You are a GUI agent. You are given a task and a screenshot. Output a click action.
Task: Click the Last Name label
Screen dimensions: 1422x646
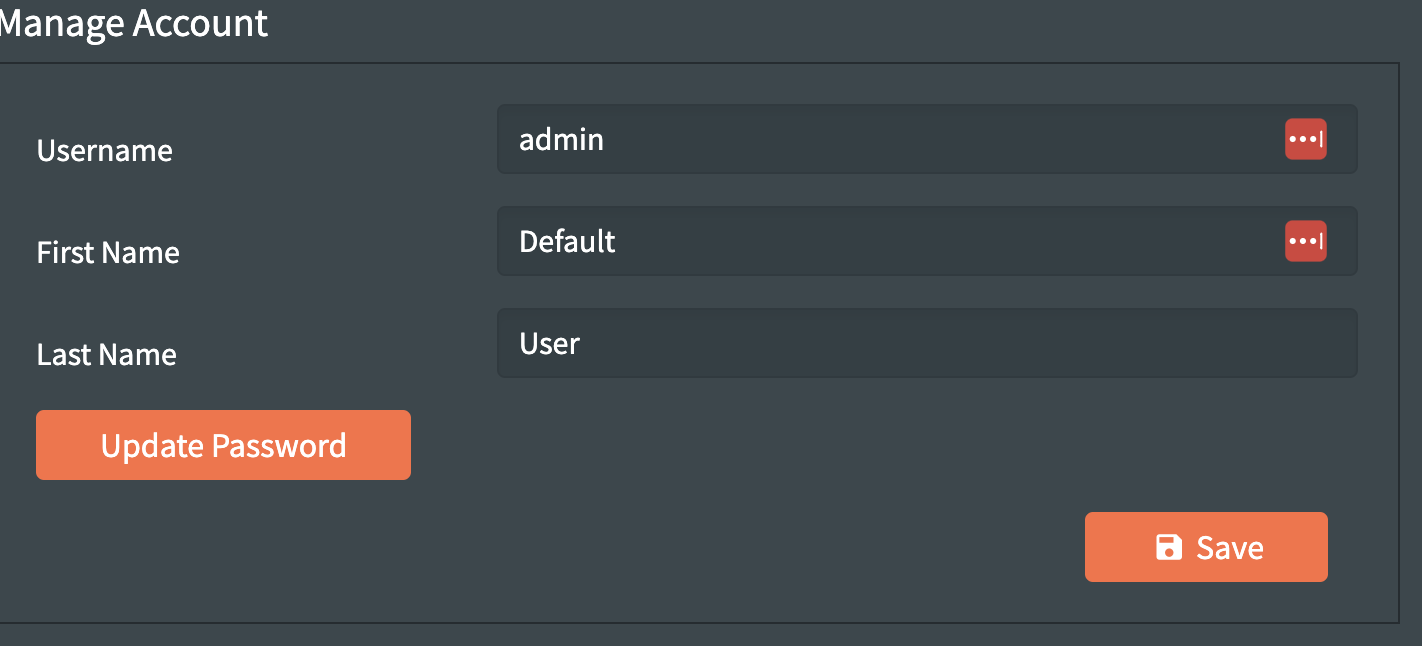coord(107,355)
